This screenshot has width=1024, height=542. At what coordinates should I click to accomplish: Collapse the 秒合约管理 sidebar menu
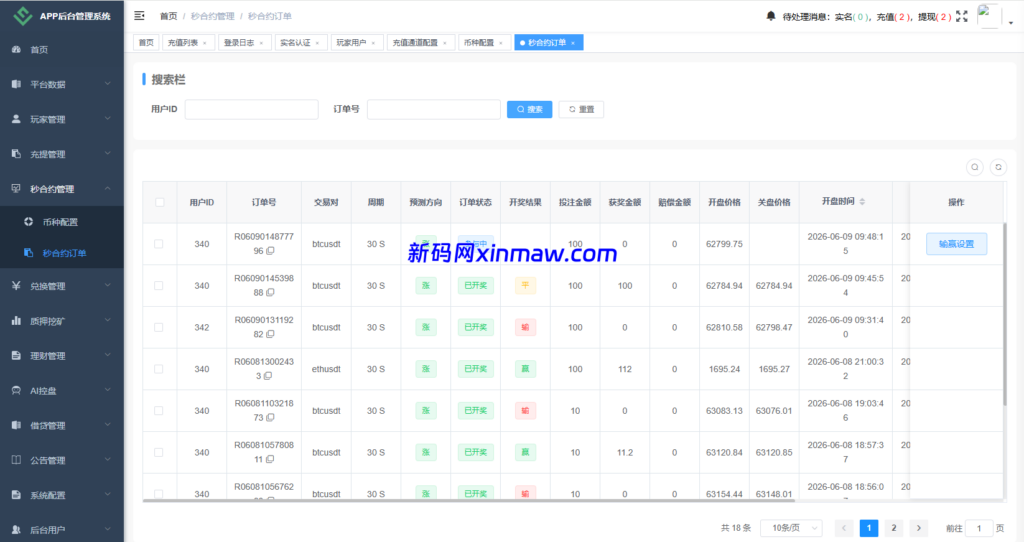62,189
